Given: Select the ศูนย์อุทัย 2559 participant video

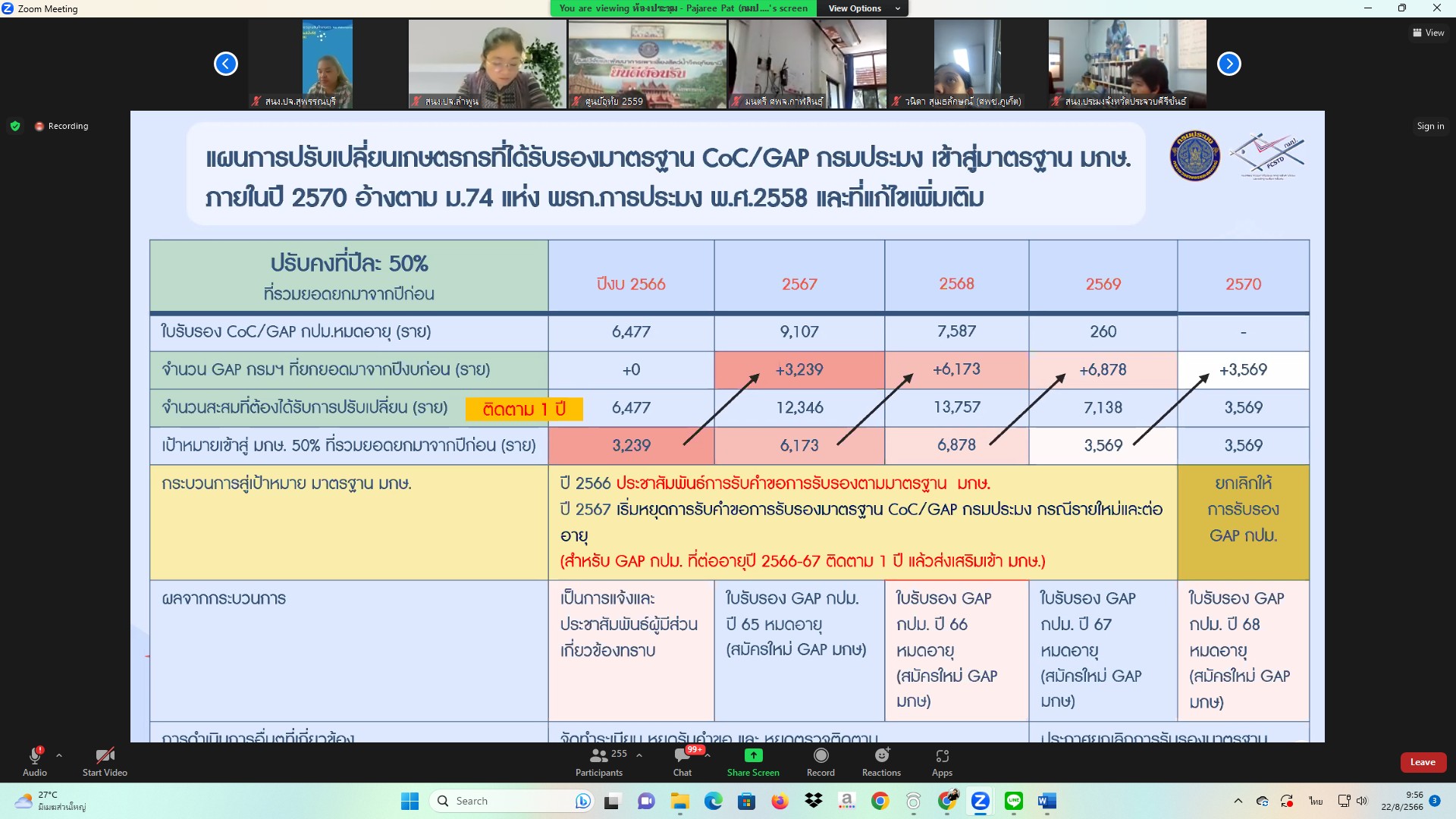Looking at the screenshot, I should click(648, 64).
